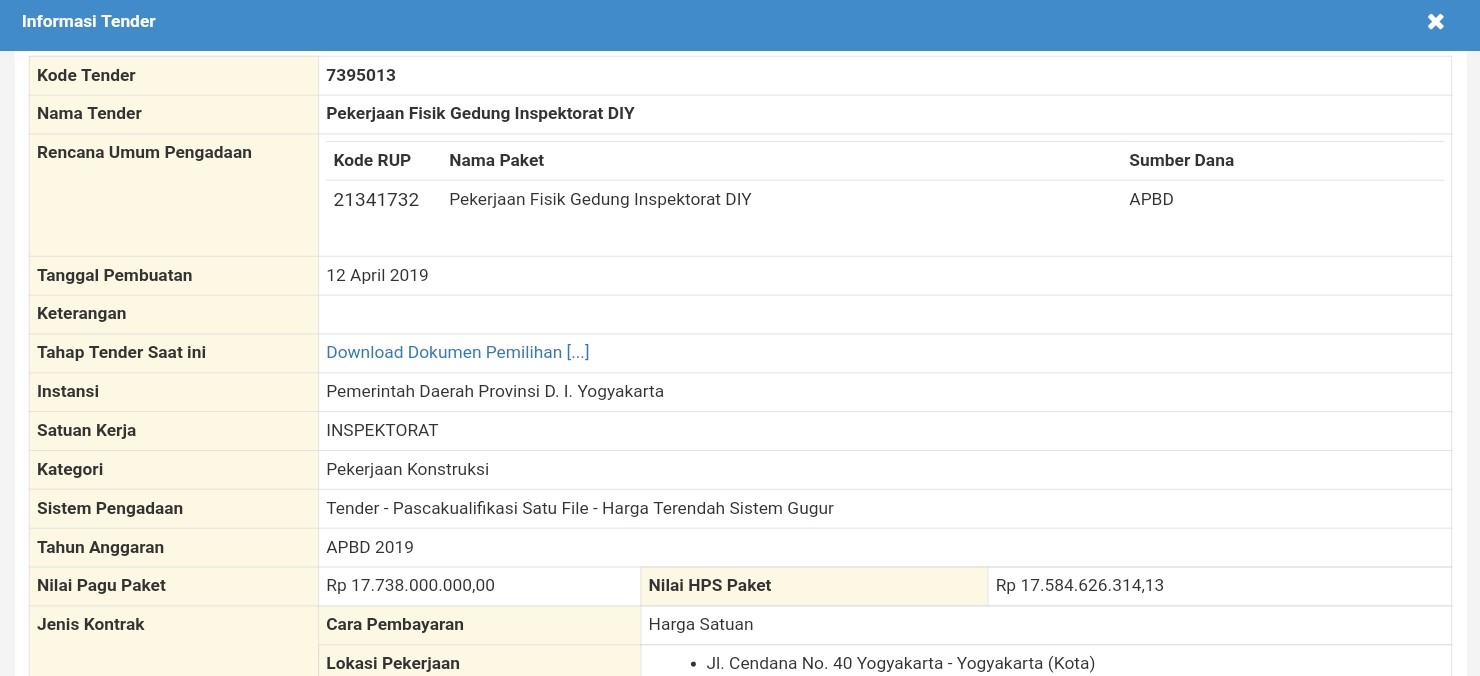Click the Nilai Pagu amount Rp 17.738.000.000,00
The width and height of the screenshot is (1480, 676).
[410, 585]
